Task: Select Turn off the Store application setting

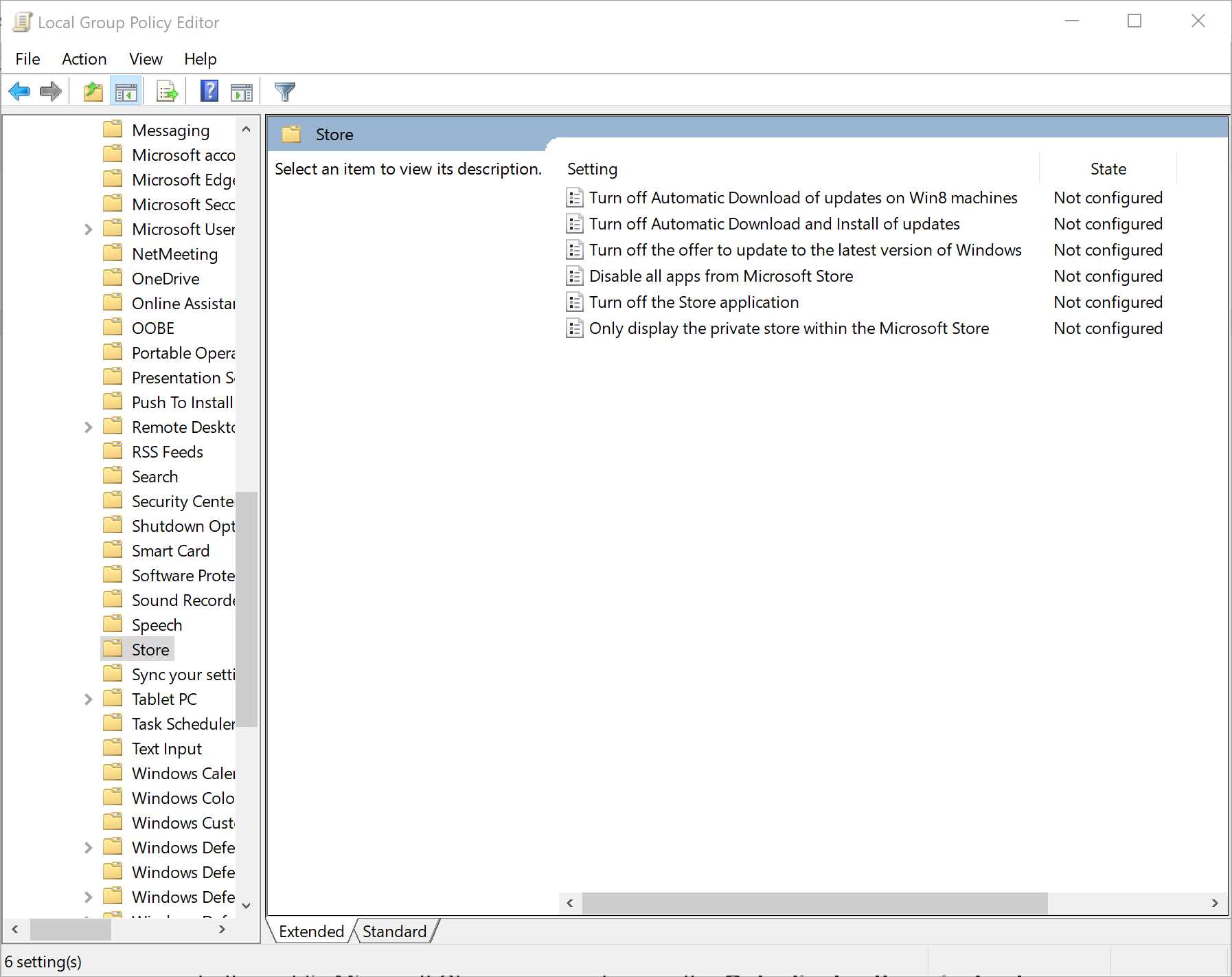Action: 693,302
